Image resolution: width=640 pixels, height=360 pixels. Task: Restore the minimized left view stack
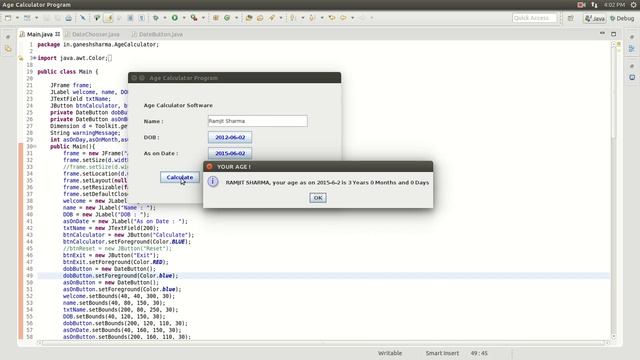[x=8, y=37]
